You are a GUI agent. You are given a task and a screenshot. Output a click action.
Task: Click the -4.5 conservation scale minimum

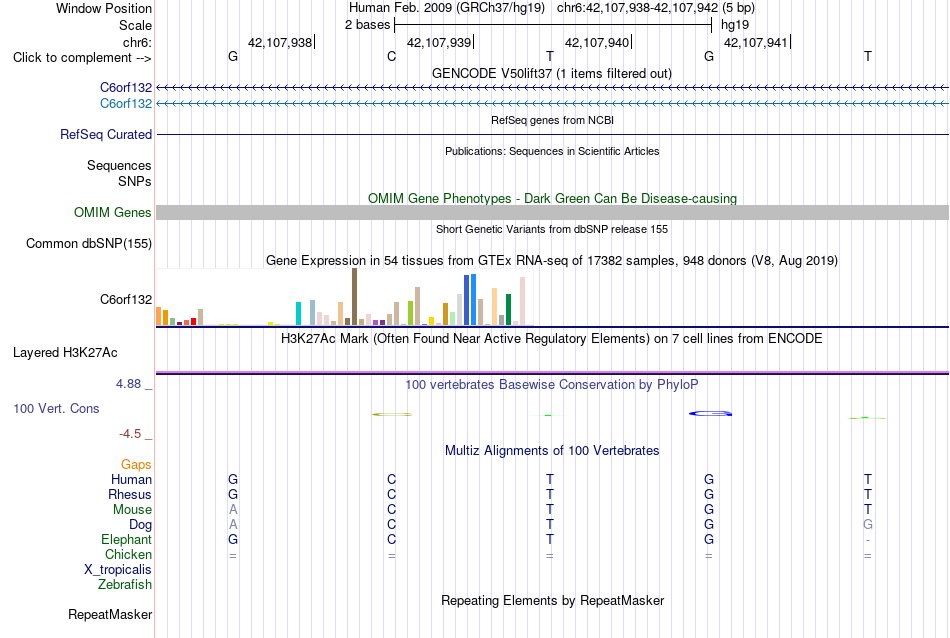pyautogui.click(x=130, y=433)
